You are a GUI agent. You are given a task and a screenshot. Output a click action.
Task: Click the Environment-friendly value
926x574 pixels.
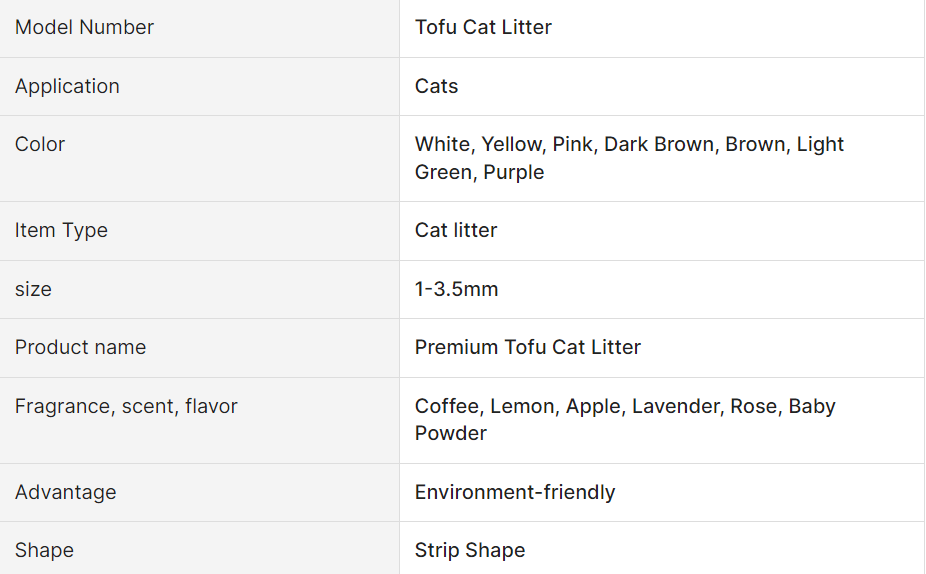(515, 493)
